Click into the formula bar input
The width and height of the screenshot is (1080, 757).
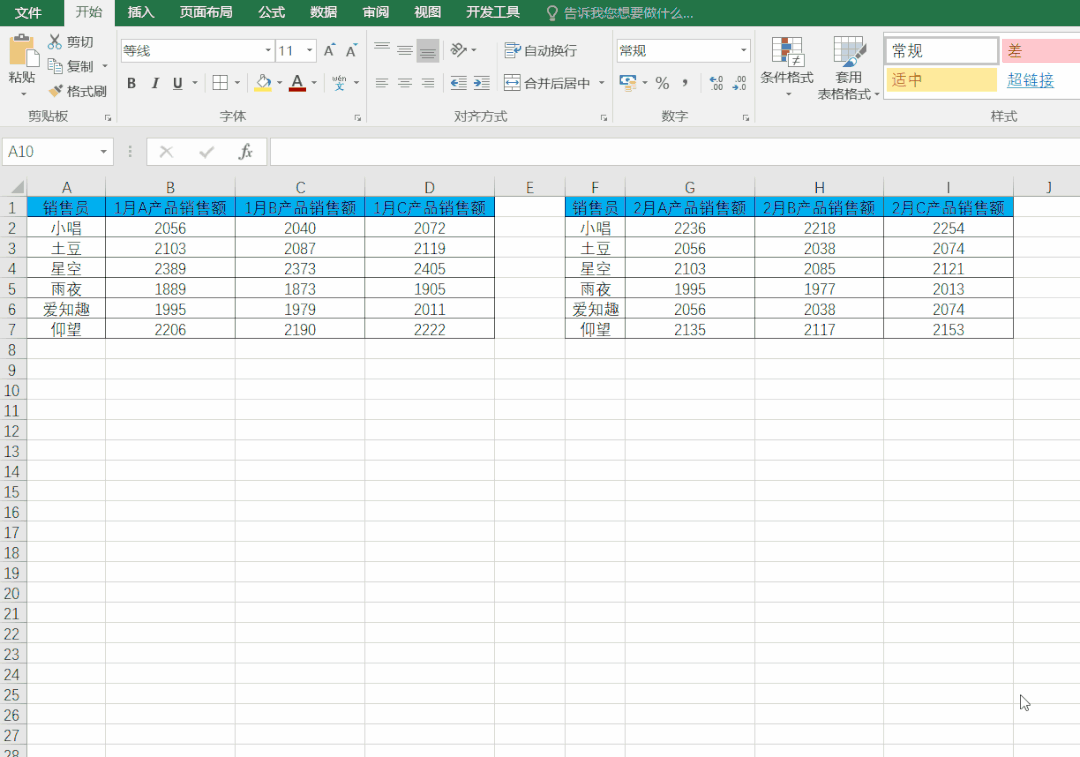[675, 152]
